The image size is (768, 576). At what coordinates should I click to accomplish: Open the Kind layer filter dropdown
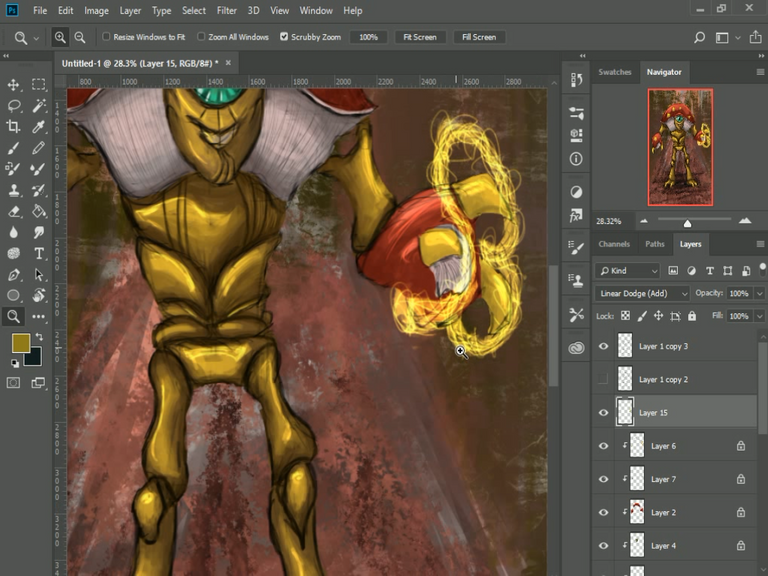pyautogui.click(x=628, y=270)
